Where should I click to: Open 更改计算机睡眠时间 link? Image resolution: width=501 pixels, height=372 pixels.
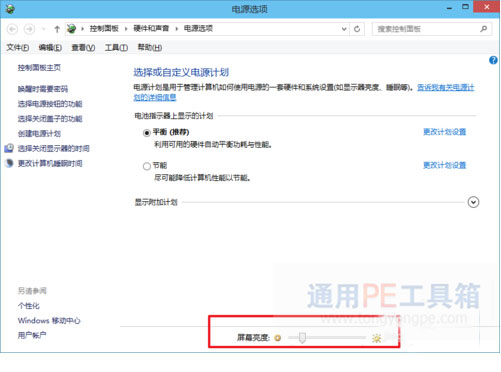click(x=50, y=163)
